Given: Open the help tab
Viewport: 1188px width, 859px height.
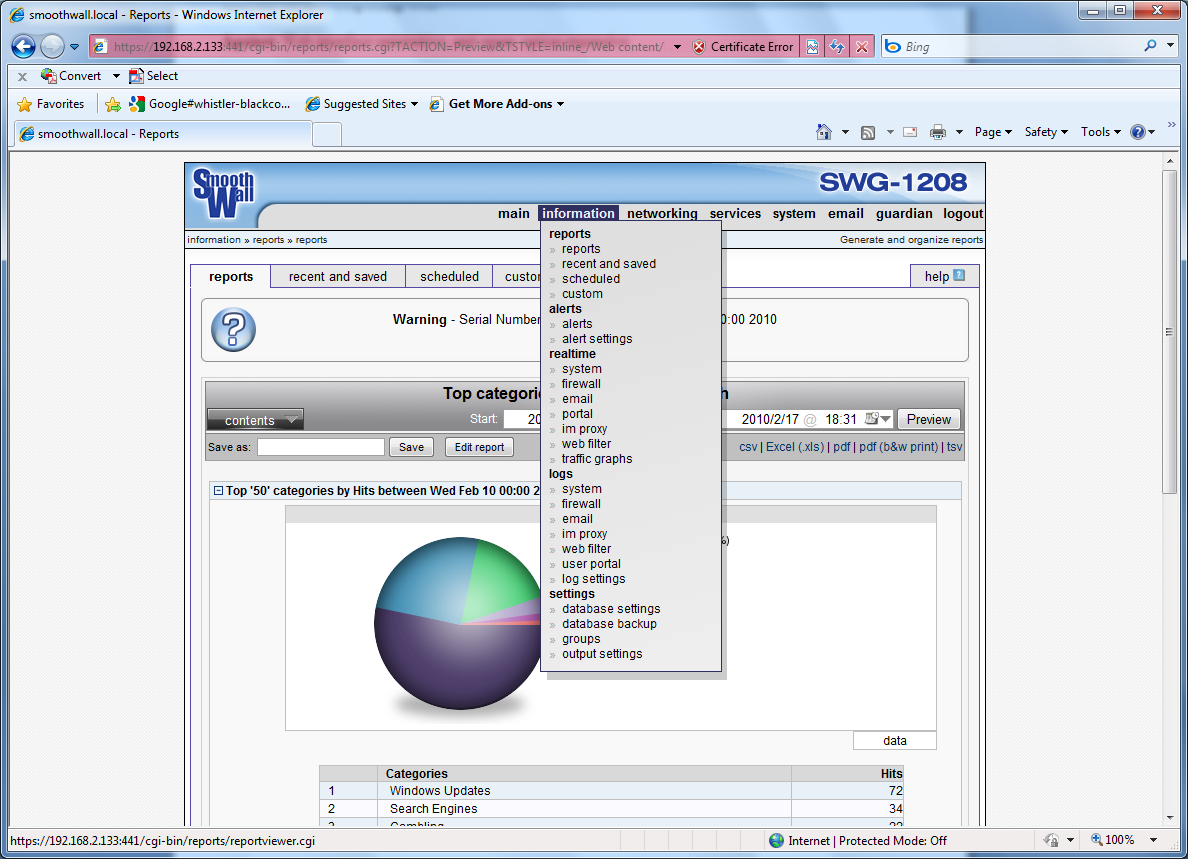Looking at the screenshot, I should click(944, 276).
